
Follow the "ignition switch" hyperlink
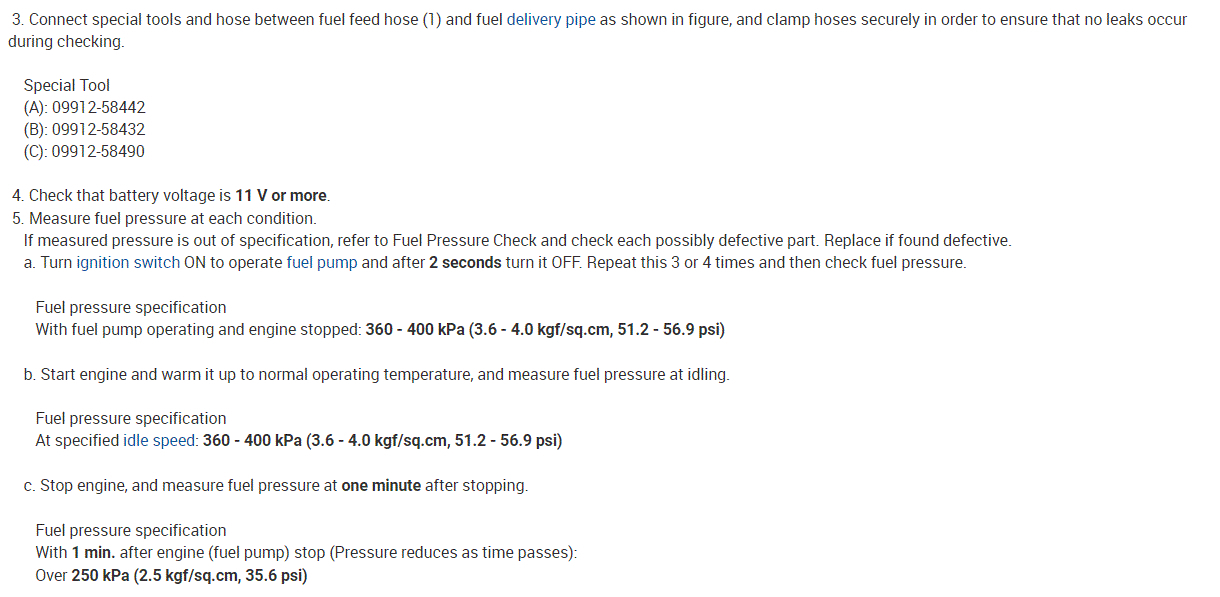(128, 263)
